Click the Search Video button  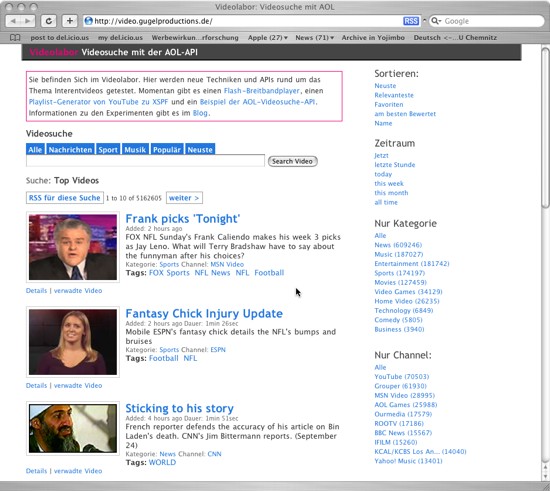[293, 161]
